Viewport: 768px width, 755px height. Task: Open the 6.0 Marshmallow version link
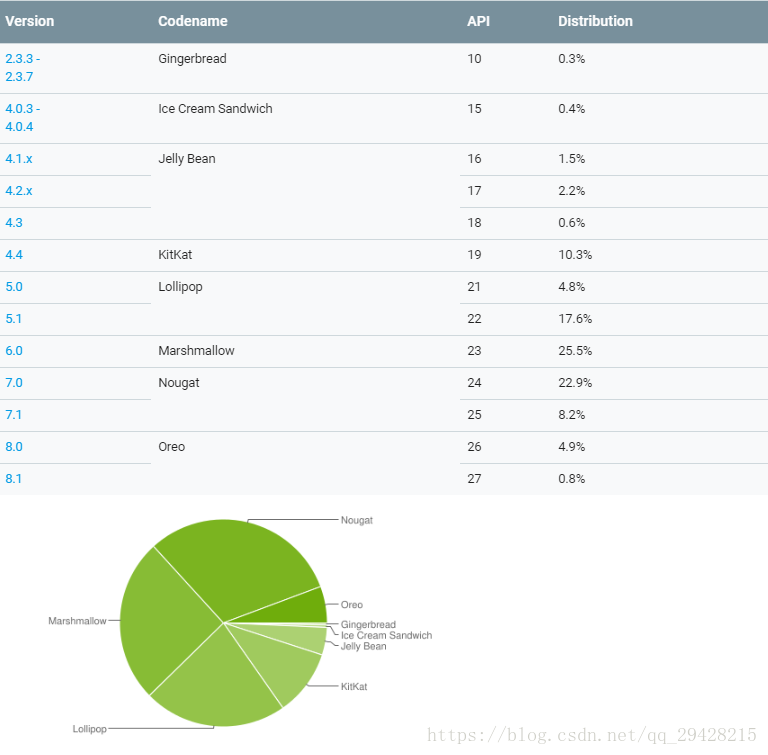pyautogui.click(x=14, y=351)
